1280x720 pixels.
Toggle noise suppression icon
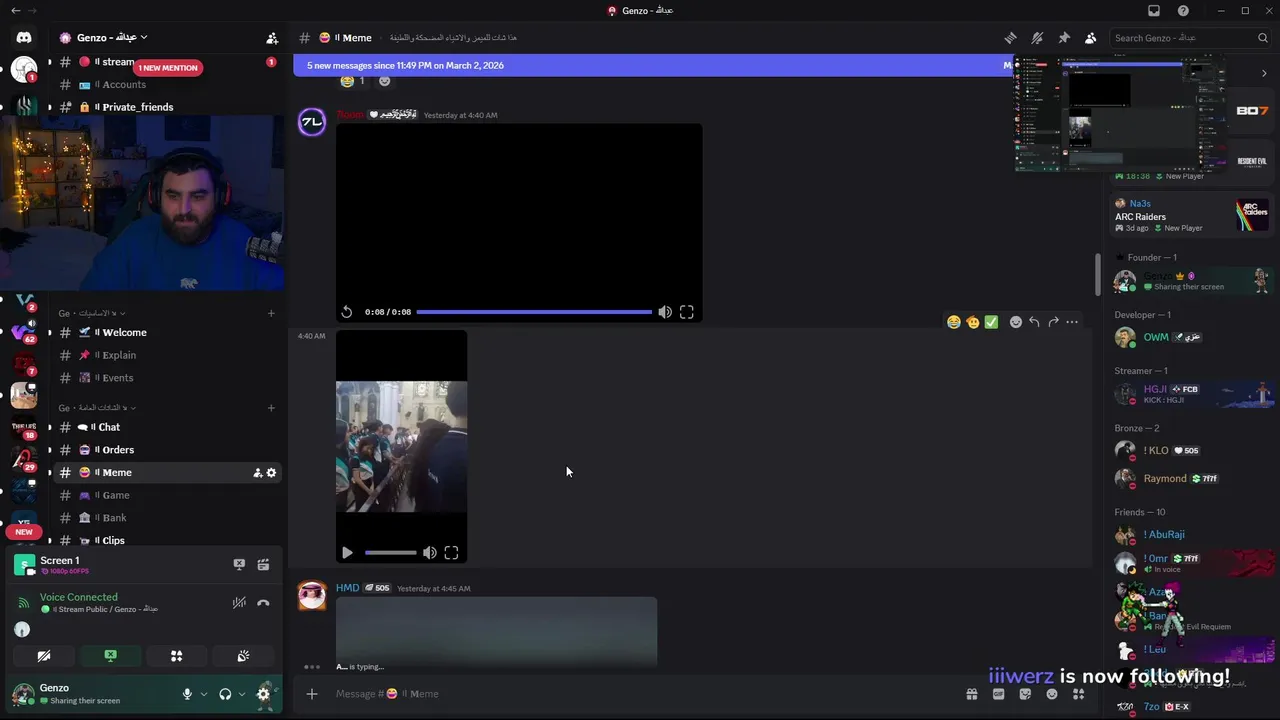pos(239,602)
